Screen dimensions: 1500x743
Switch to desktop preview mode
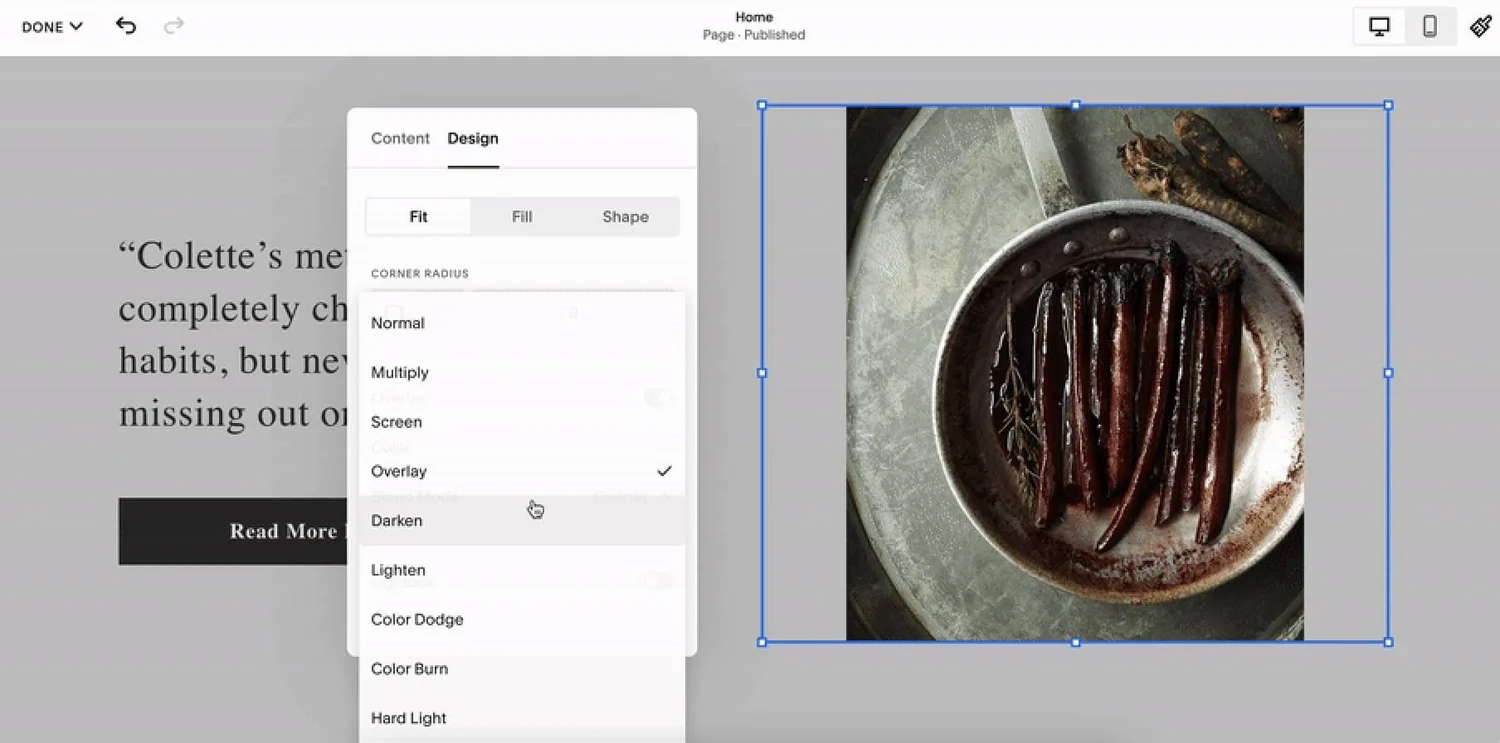click(1378, 26)
